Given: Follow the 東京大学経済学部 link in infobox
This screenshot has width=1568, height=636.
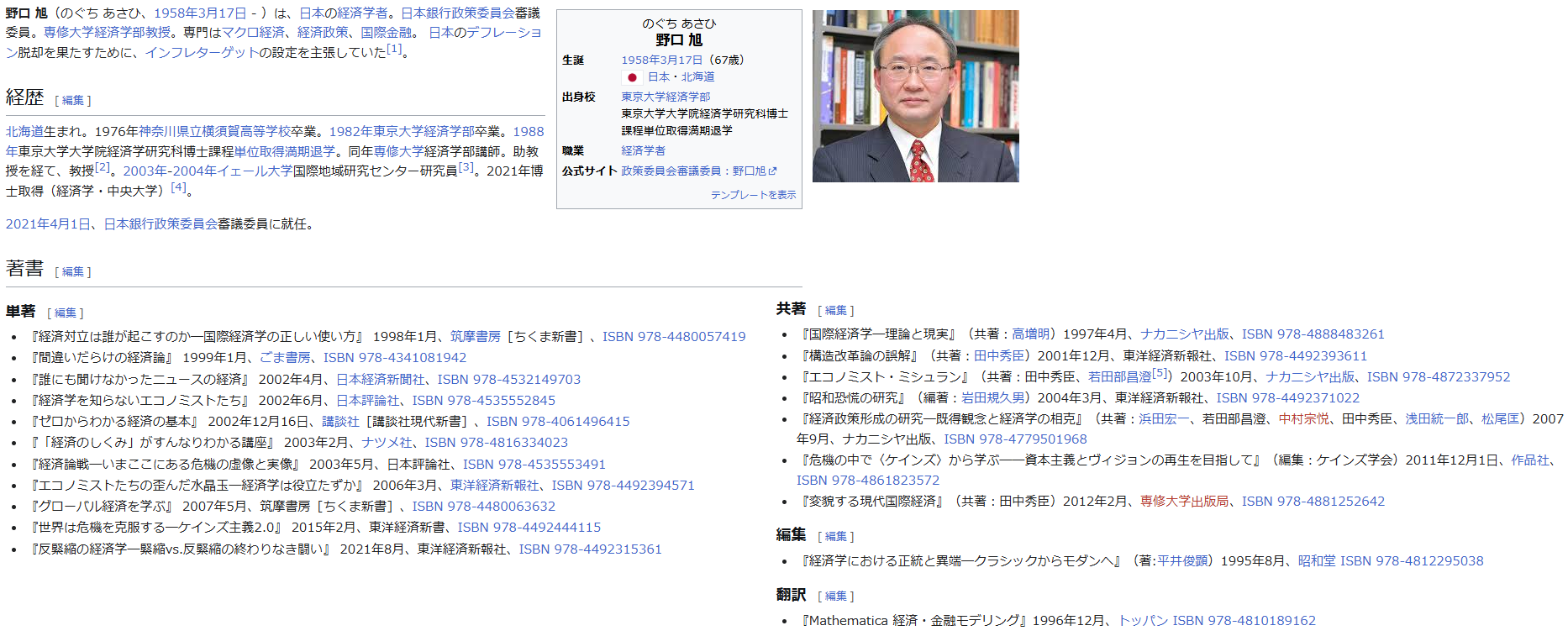Looking at the screenshot, I should point(666,97).
